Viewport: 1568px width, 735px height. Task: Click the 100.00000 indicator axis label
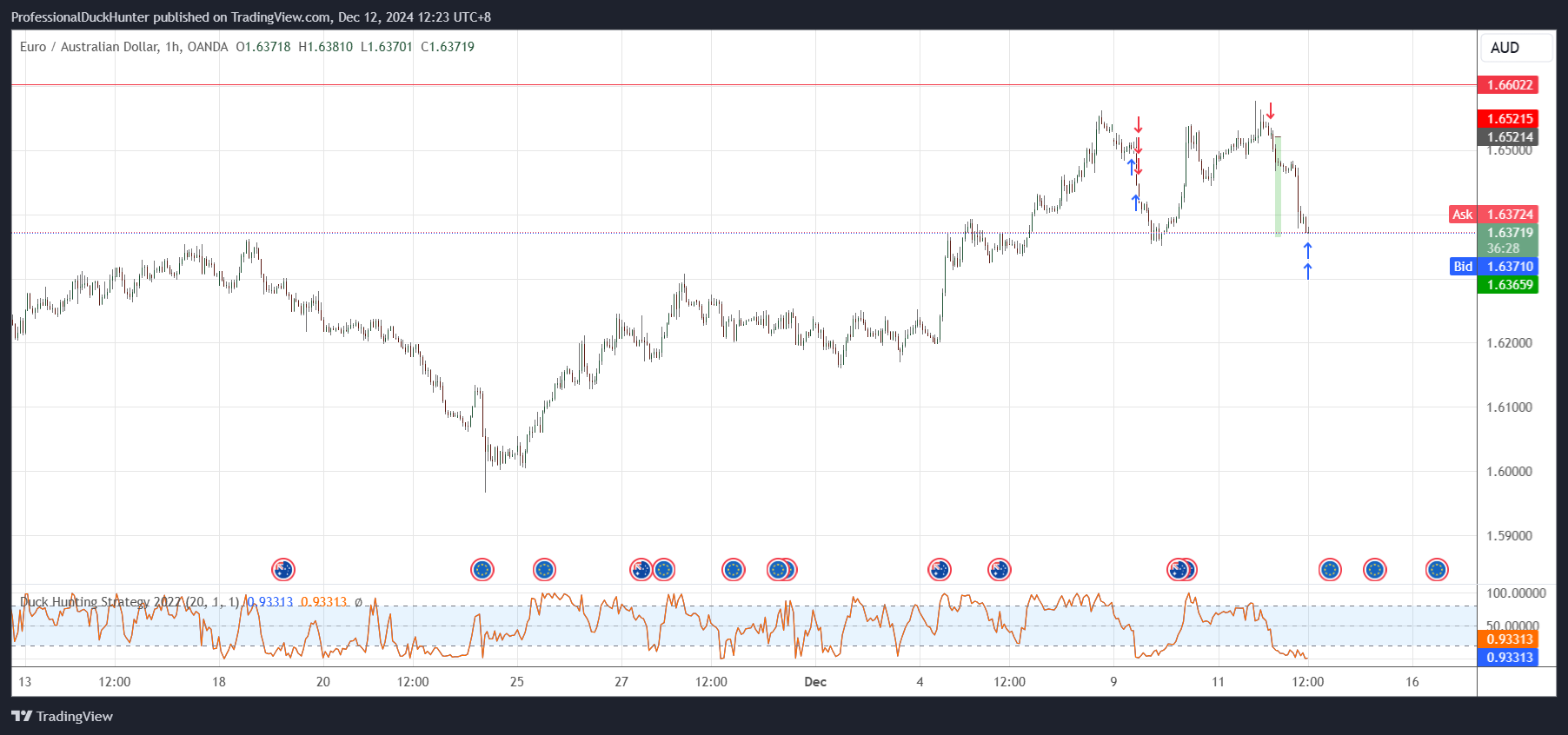coord(1516,593)
